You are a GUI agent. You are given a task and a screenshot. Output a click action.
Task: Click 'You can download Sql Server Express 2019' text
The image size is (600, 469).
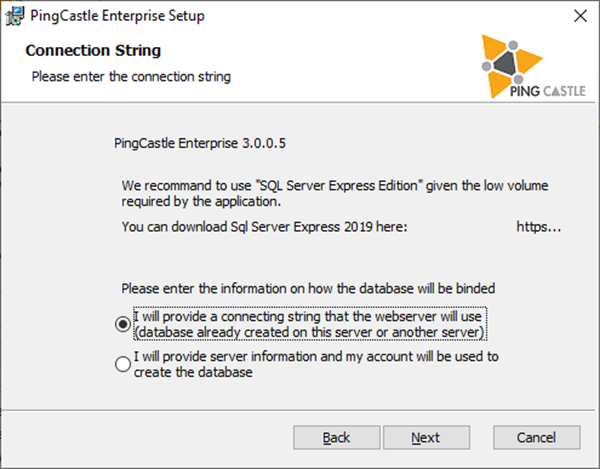(264, 227)
